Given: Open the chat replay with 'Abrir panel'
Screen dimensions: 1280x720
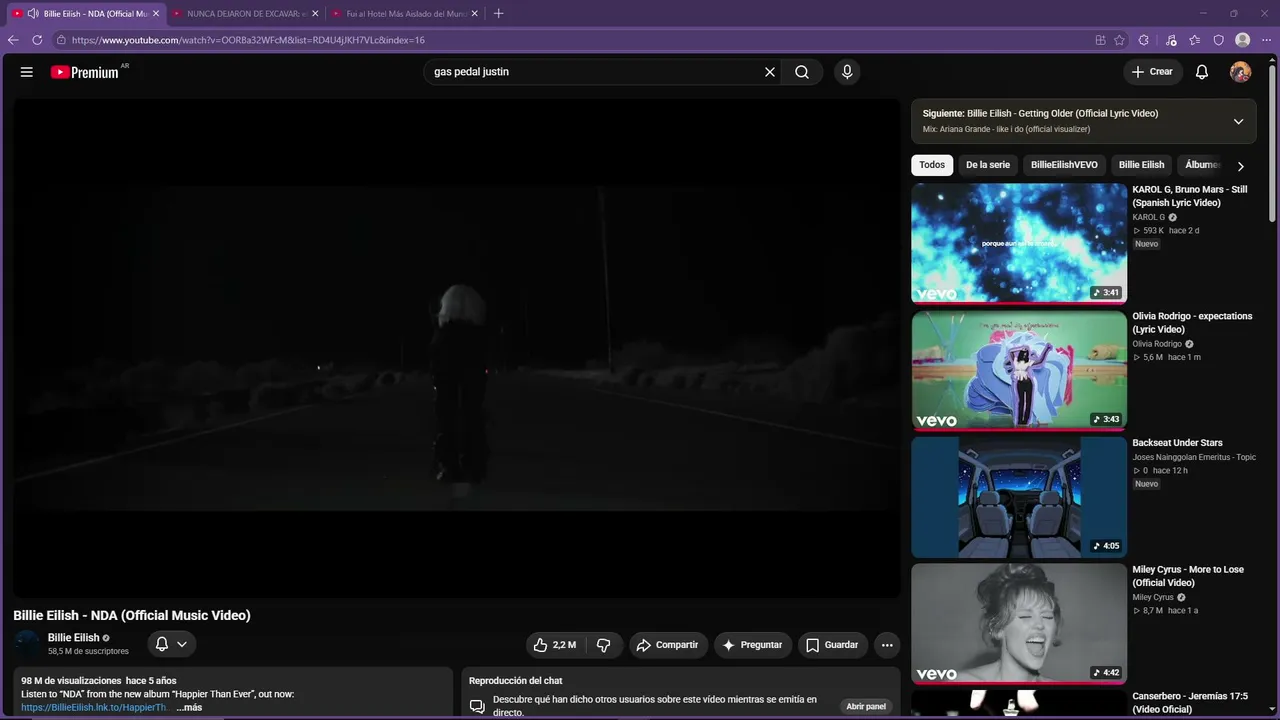Looking at the screenshot, I should click(x=866, y=706).
